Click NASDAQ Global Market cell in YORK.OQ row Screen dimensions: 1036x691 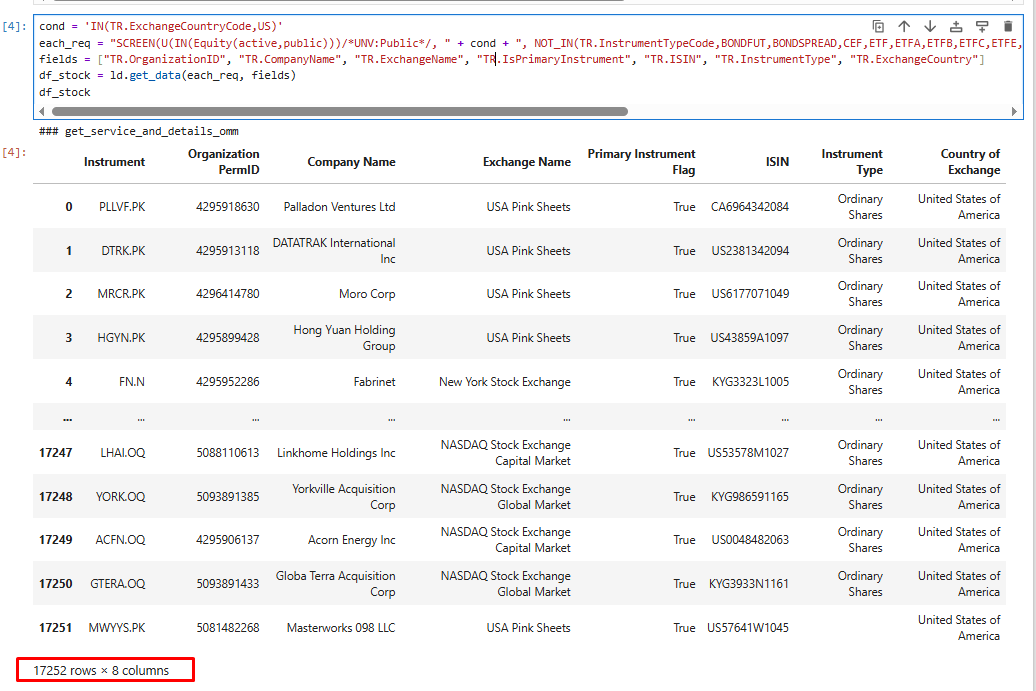pos(505,497)
